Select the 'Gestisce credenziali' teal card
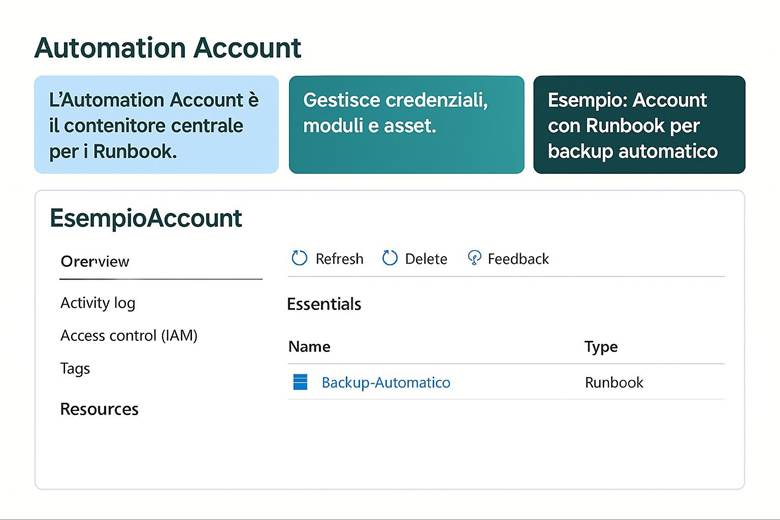This screenshot has height=520, width=780. coord(406,125)
